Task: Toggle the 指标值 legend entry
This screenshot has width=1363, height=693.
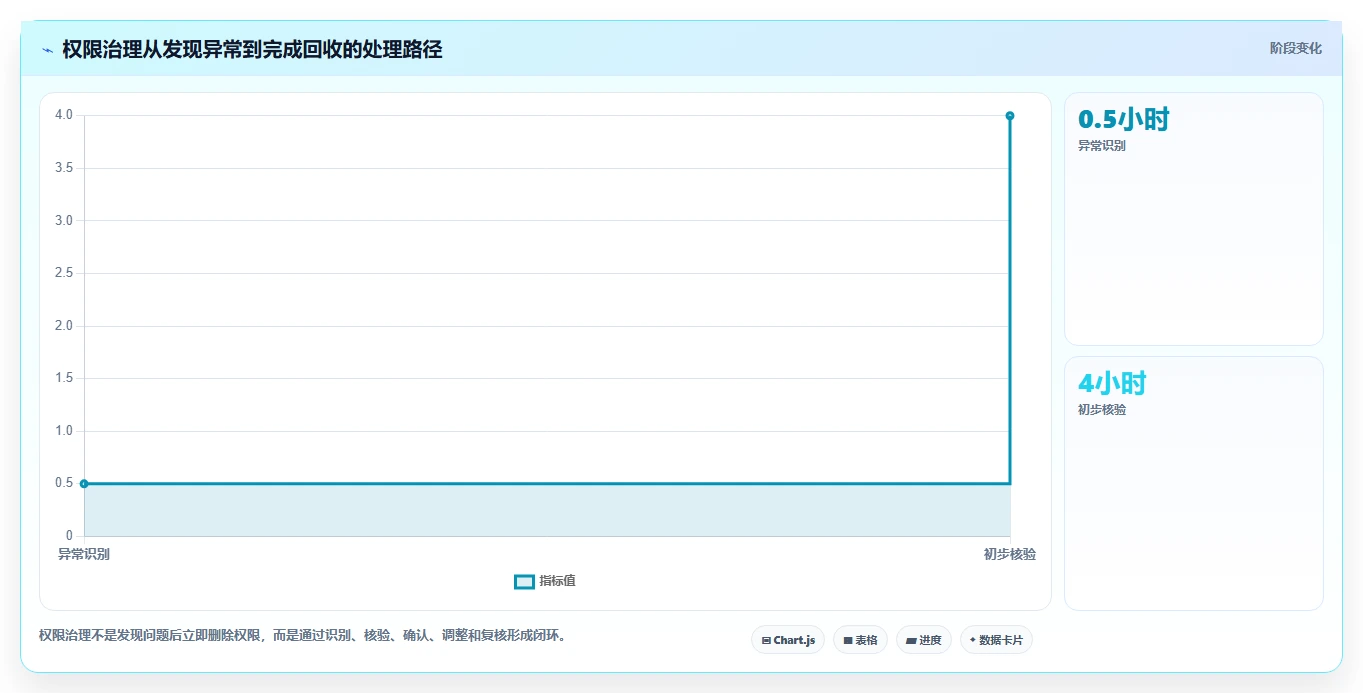Action: pyautogui.click(x=545, y=582)
